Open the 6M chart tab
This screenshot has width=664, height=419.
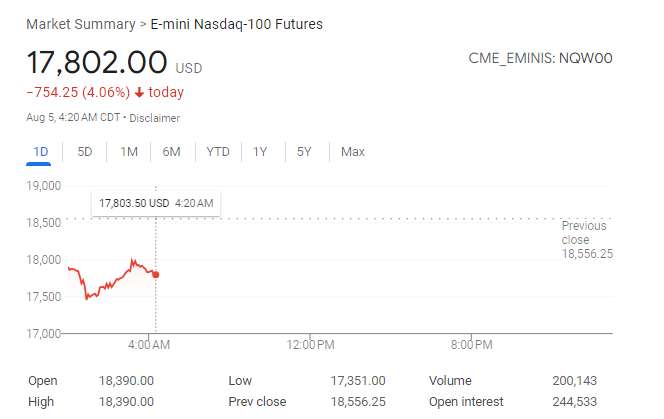coord(172,152)
